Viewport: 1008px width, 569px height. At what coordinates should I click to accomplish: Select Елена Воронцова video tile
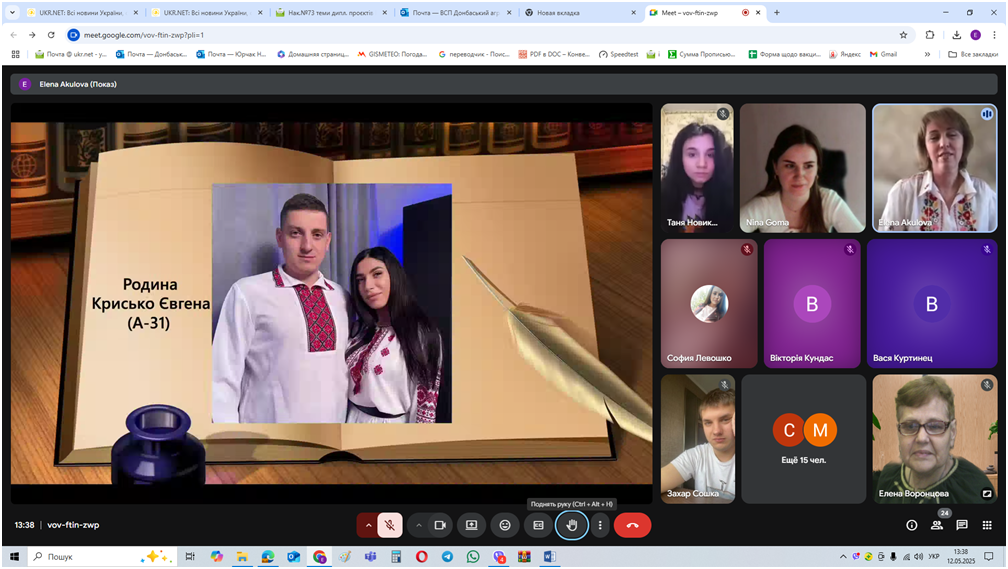[935, 439]
